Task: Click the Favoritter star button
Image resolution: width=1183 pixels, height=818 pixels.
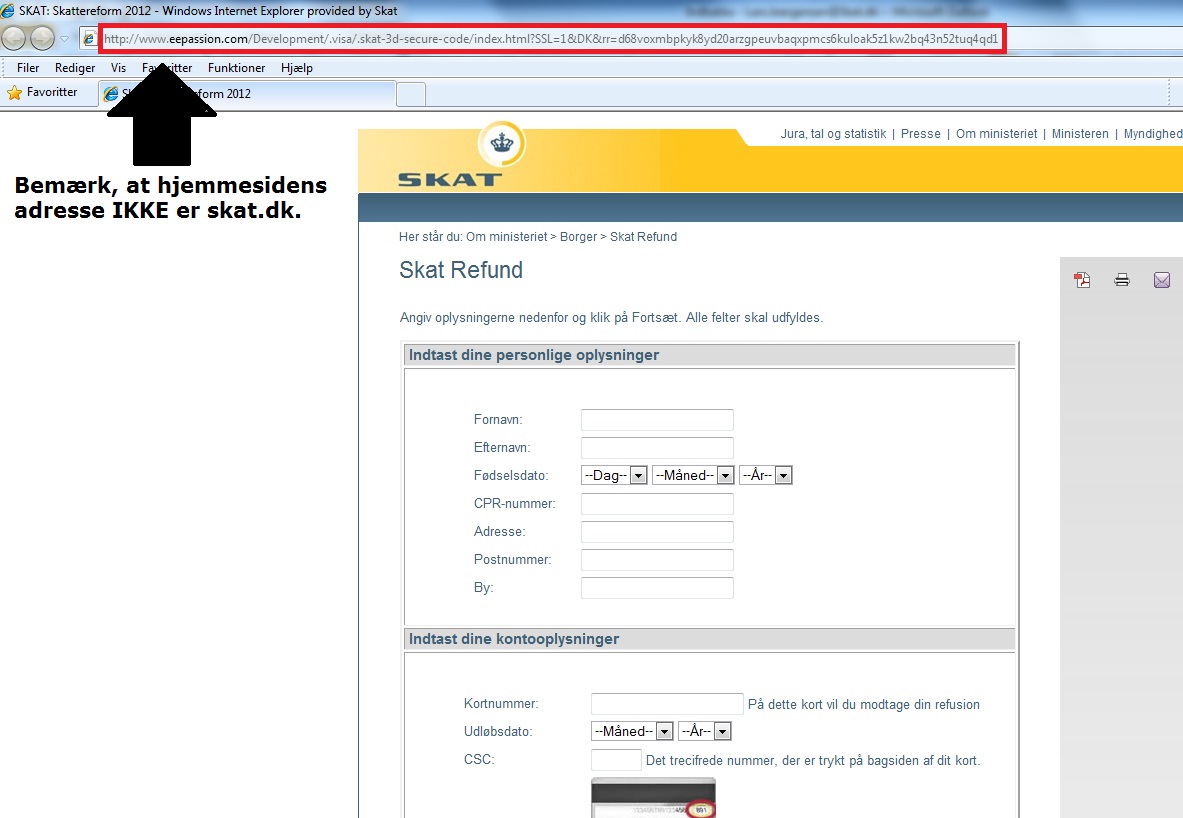Action: click(x=42, y=92)
